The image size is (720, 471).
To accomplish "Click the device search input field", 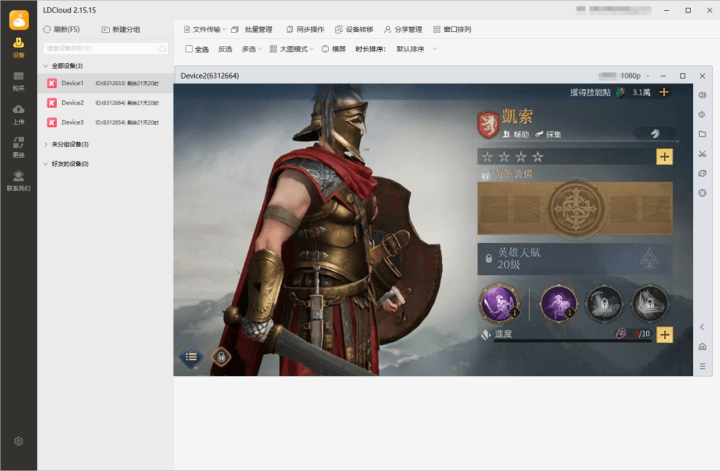I will (106, 48).
